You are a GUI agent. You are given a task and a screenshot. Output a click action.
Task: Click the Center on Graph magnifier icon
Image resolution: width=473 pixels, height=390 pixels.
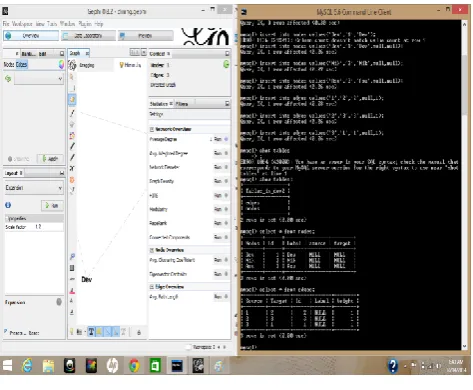(72, 256)
